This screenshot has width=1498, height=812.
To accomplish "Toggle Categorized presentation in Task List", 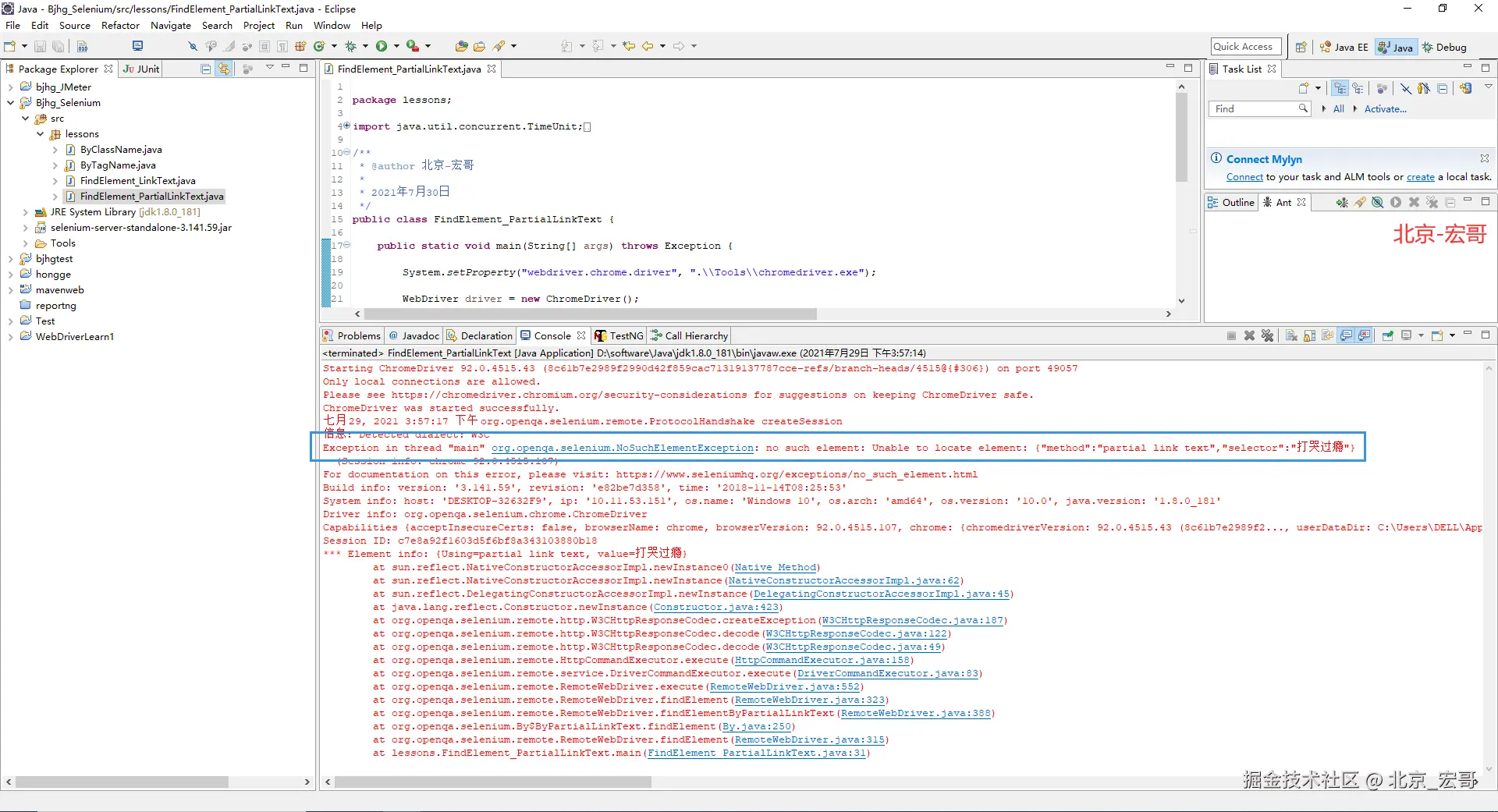I will coord(1340,88).
